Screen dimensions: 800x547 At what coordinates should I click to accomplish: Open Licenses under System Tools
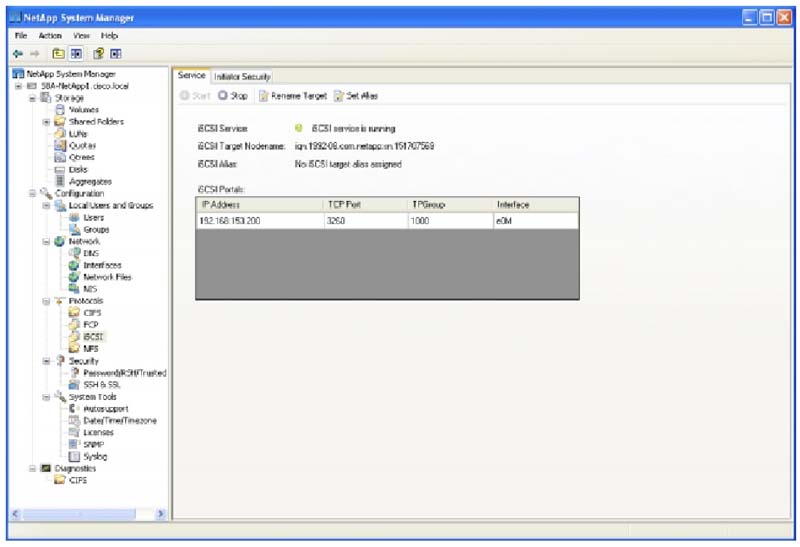point(98,432)
